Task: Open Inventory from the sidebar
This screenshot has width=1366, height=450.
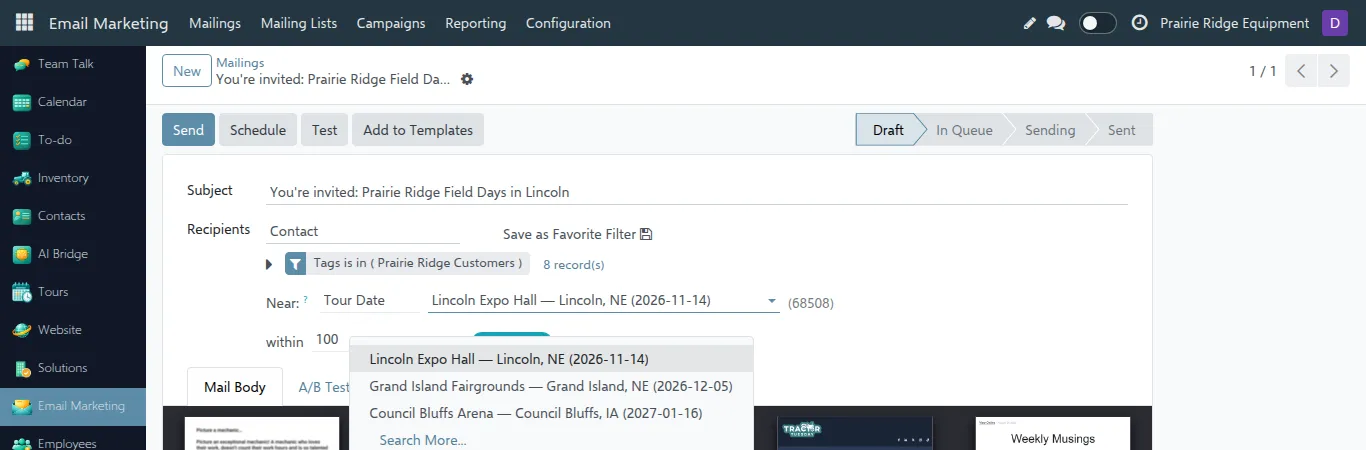Action: tap(73, 178)
